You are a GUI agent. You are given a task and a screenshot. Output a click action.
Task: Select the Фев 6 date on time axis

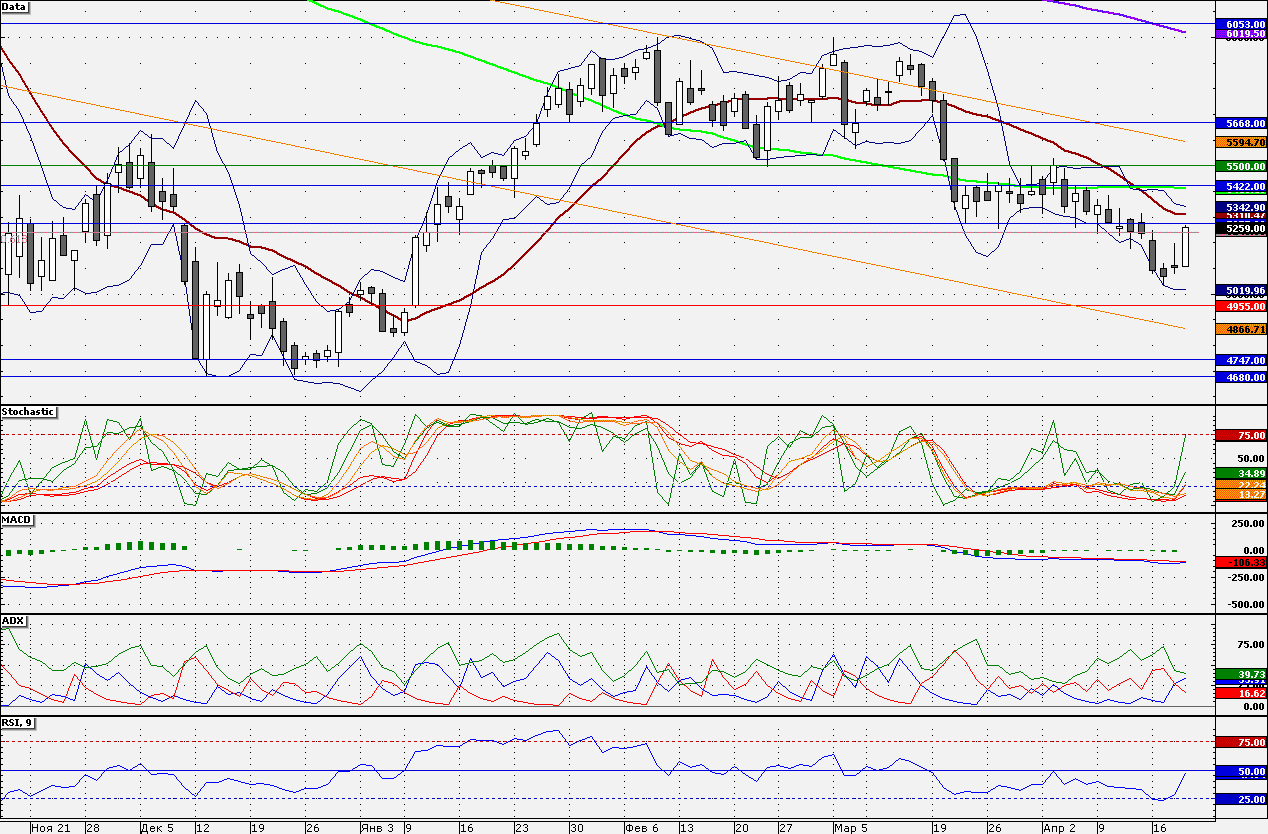click(x=641, y=828)
